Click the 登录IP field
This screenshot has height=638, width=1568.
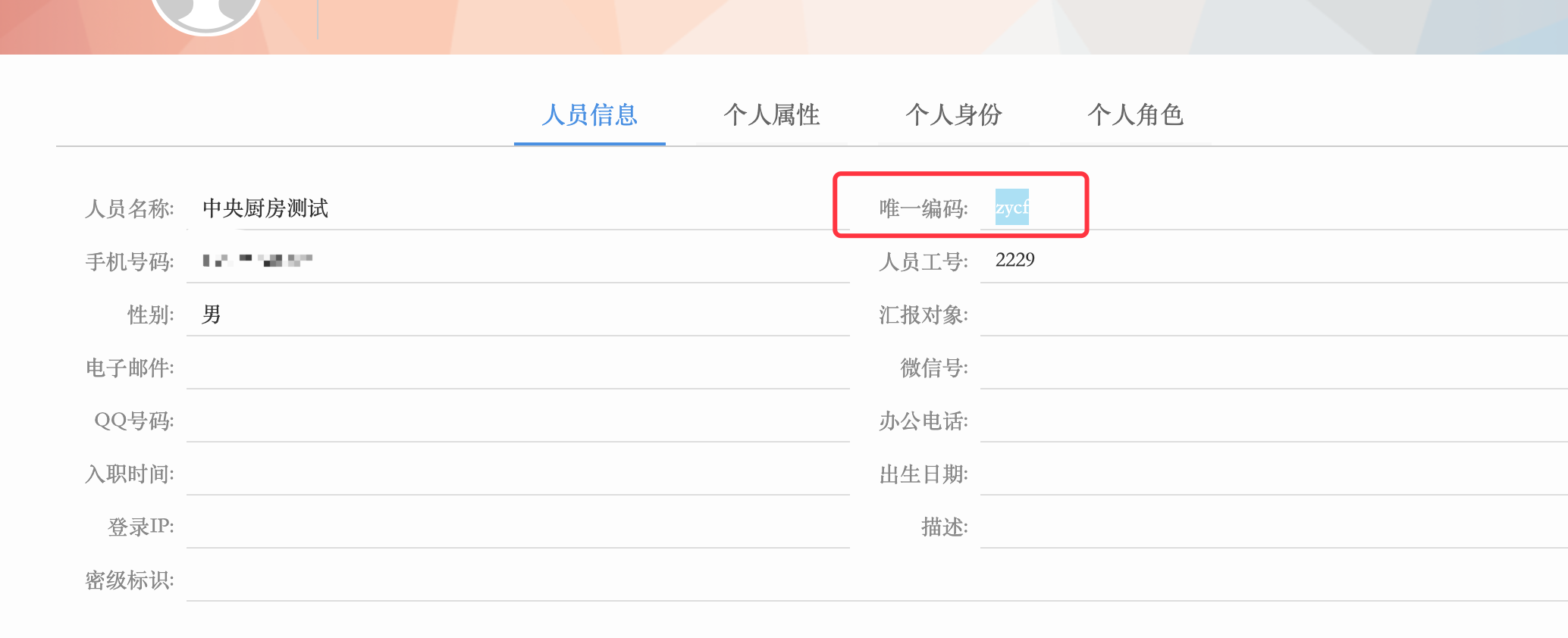(x=517, y=527)
